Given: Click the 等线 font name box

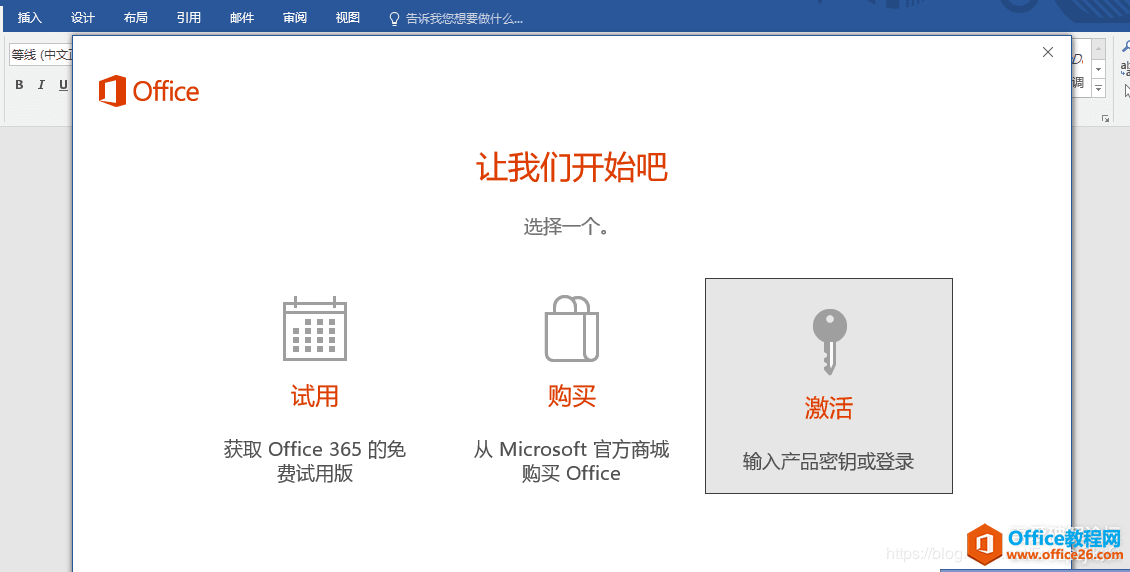Looking at the screenshot, I should [x=40, y=55].
